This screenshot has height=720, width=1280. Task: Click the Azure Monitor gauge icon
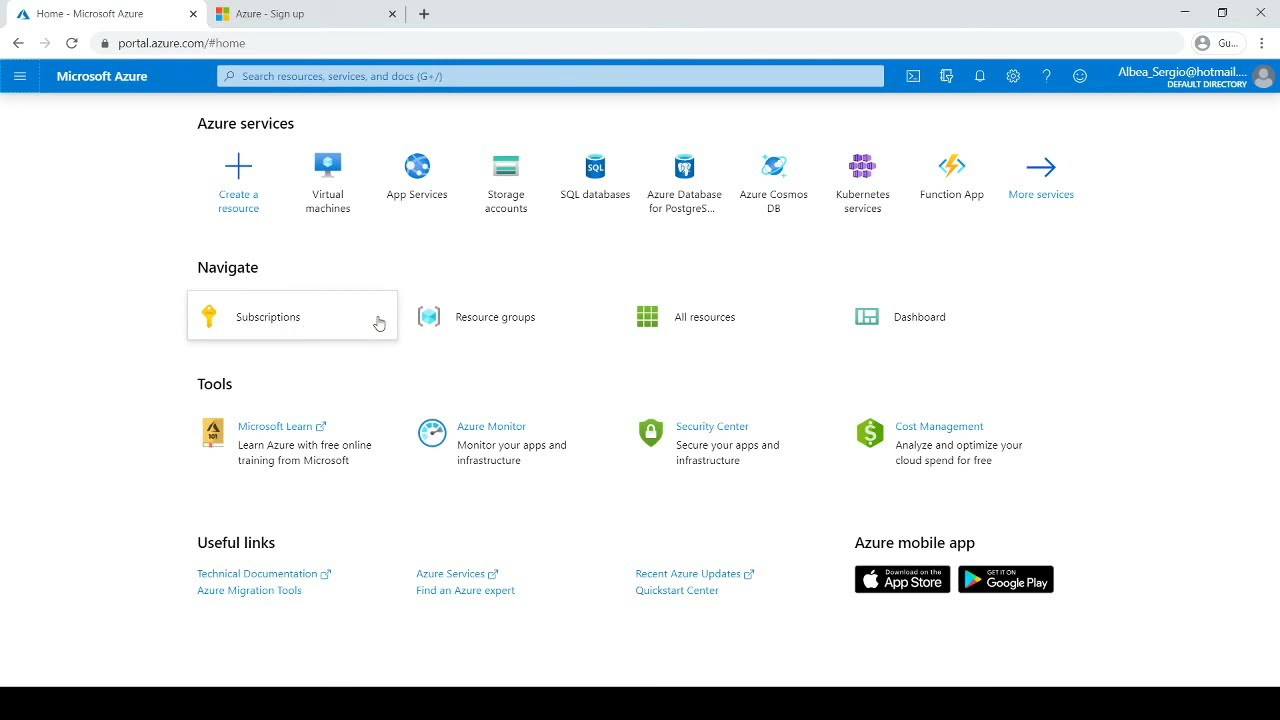(432, 433)
